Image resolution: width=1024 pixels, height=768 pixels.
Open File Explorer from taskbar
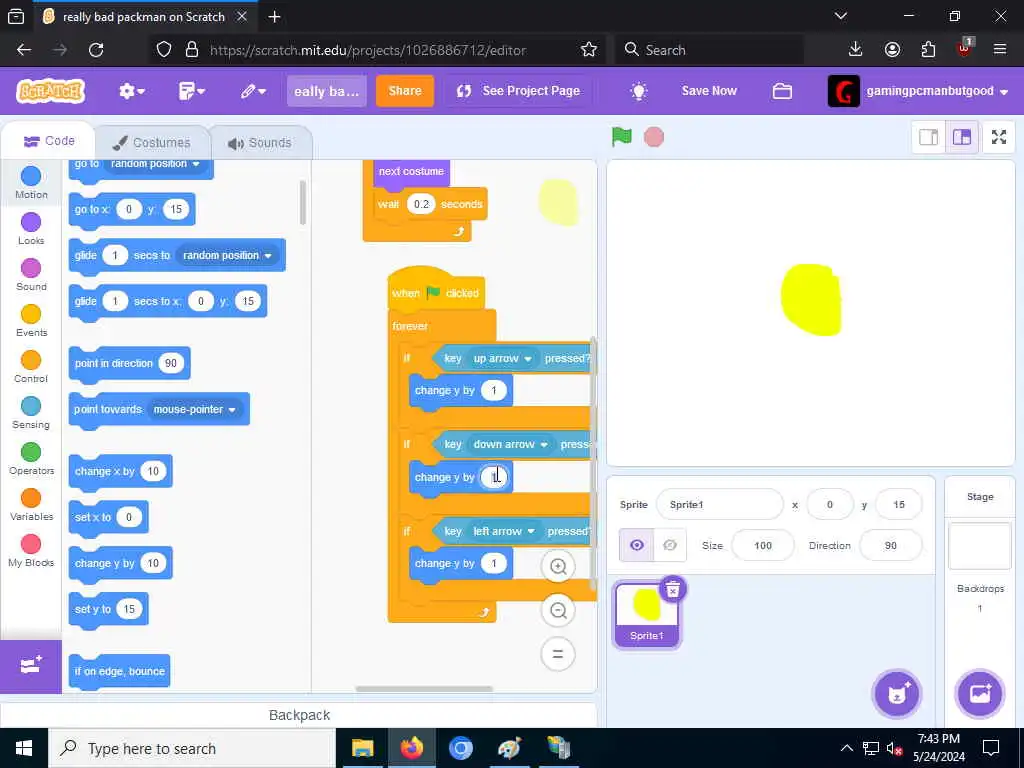(362, 748)
